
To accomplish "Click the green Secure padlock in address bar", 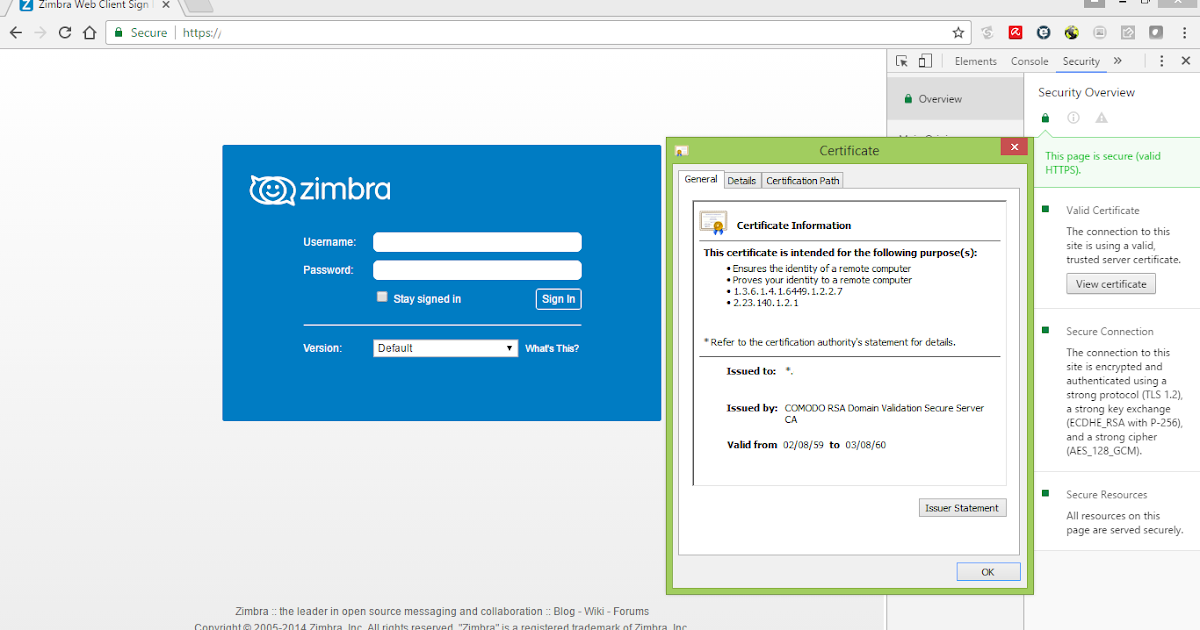I will (x=118, y=33).
